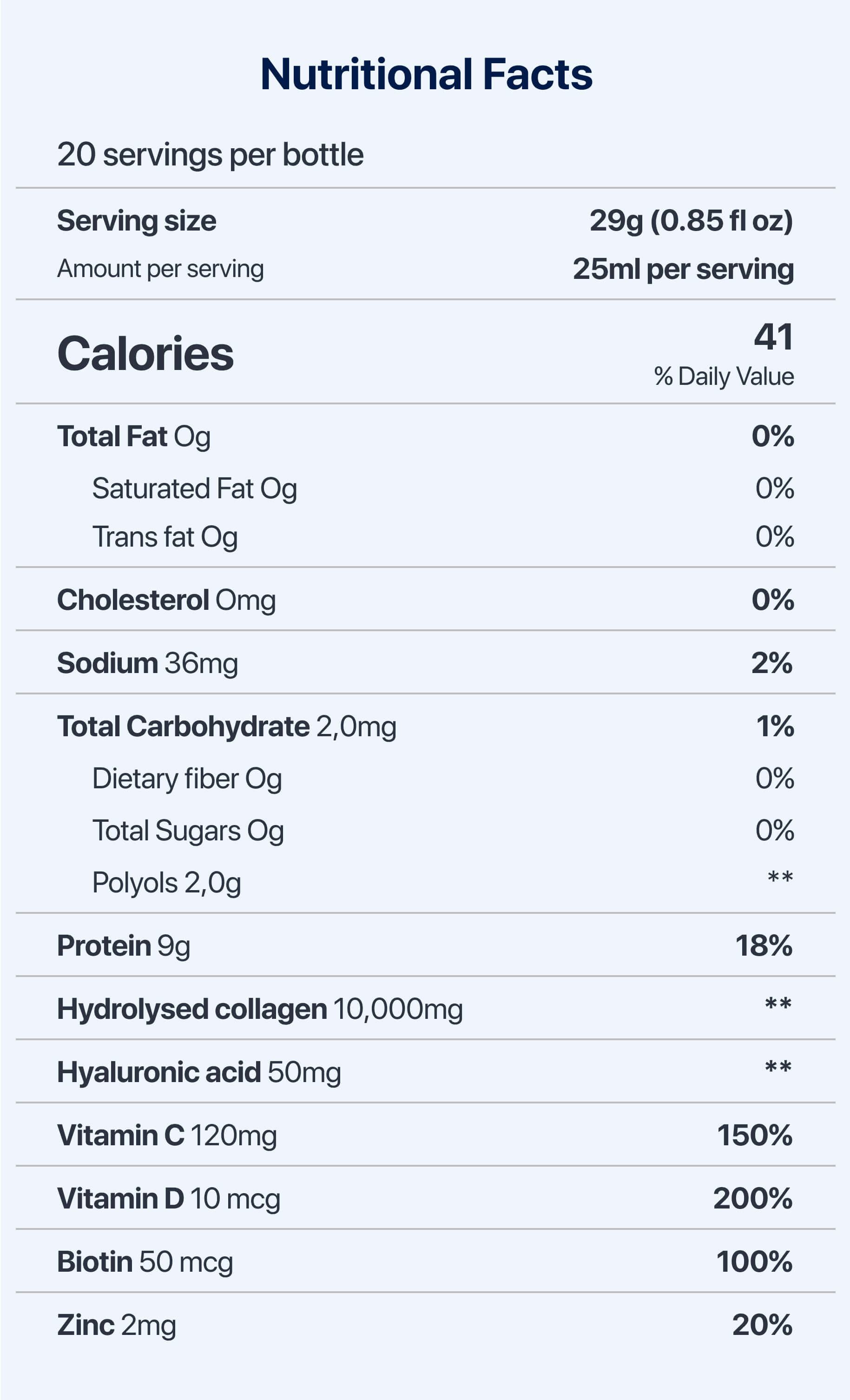Screen dimensions: 850x1400
Task: Click the calorie count 41
Action: (x=773, y=337)
